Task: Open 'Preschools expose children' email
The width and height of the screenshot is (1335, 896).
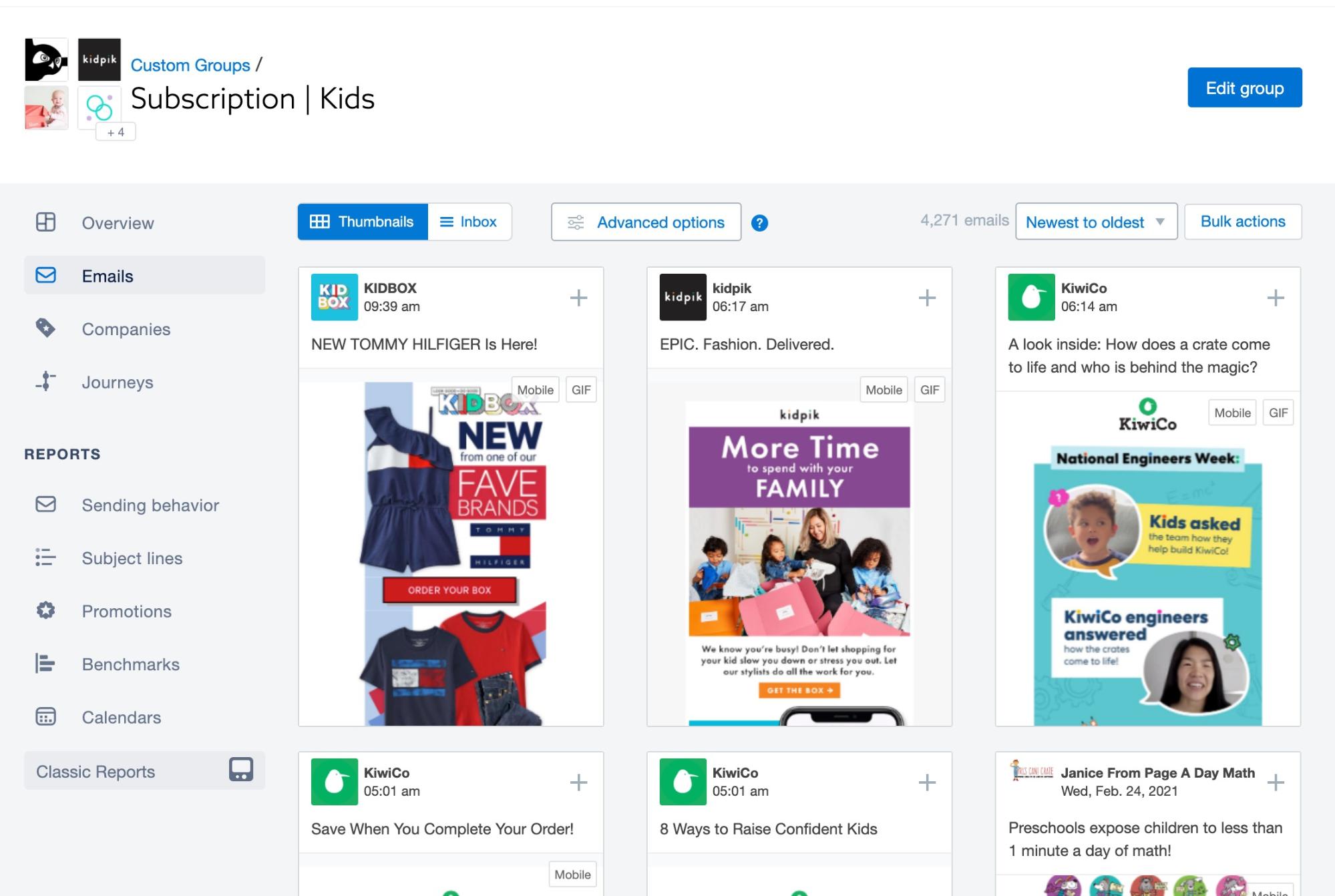Action: [1145, 839]
